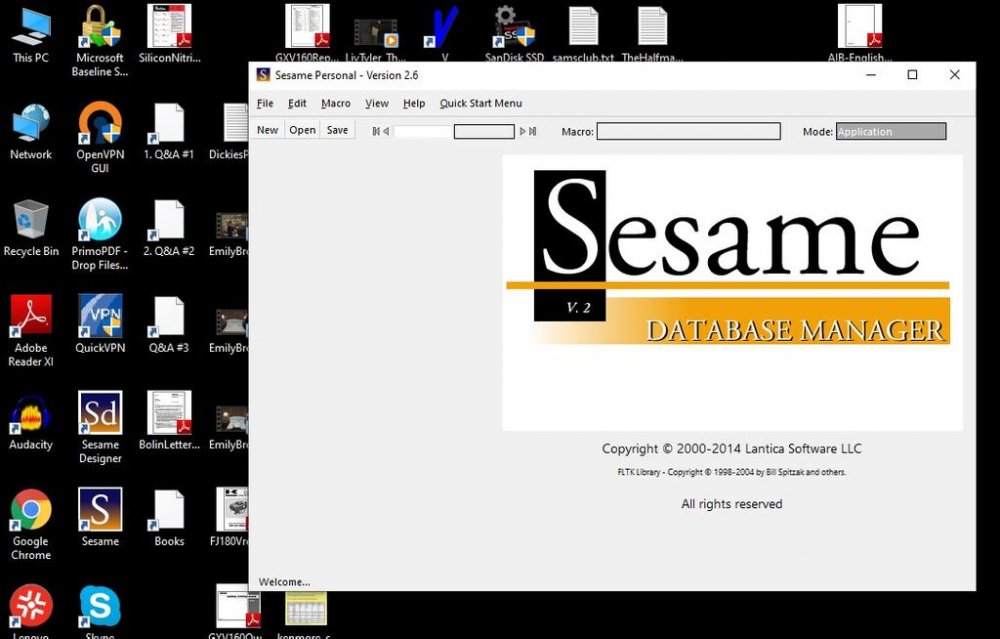Click the Save button
The height and width of the screenshot is (639, 1000).
(337, 129)
